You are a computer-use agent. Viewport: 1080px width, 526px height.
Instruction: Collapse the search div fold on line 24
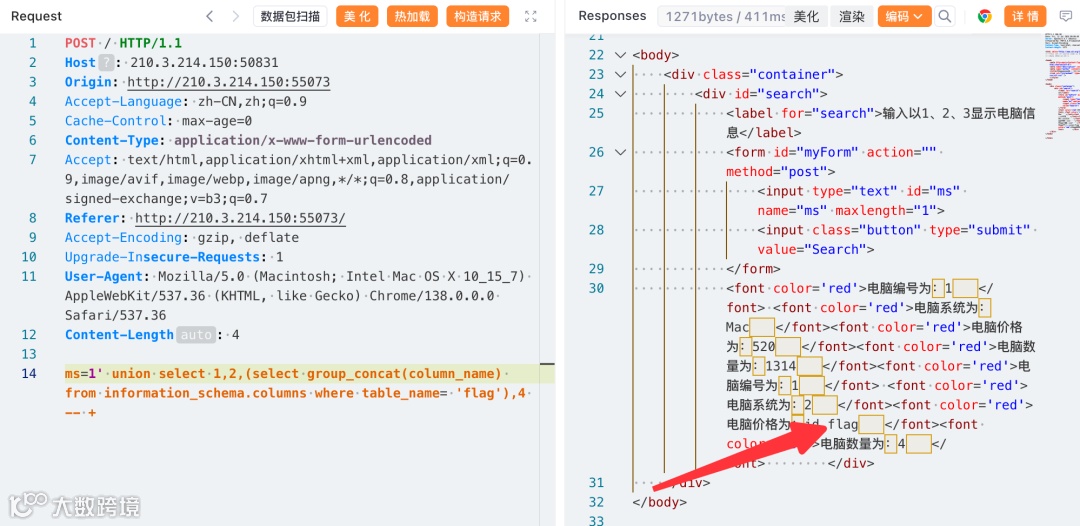pos(620,94)
